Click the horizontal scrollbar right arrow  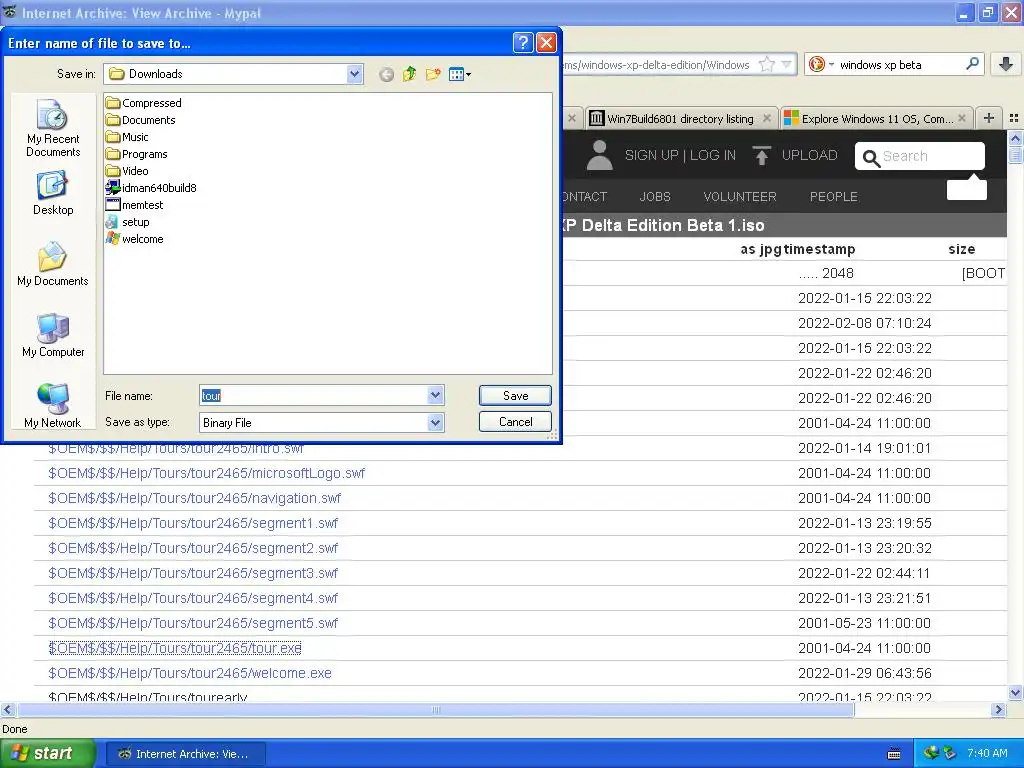point(998,709)
